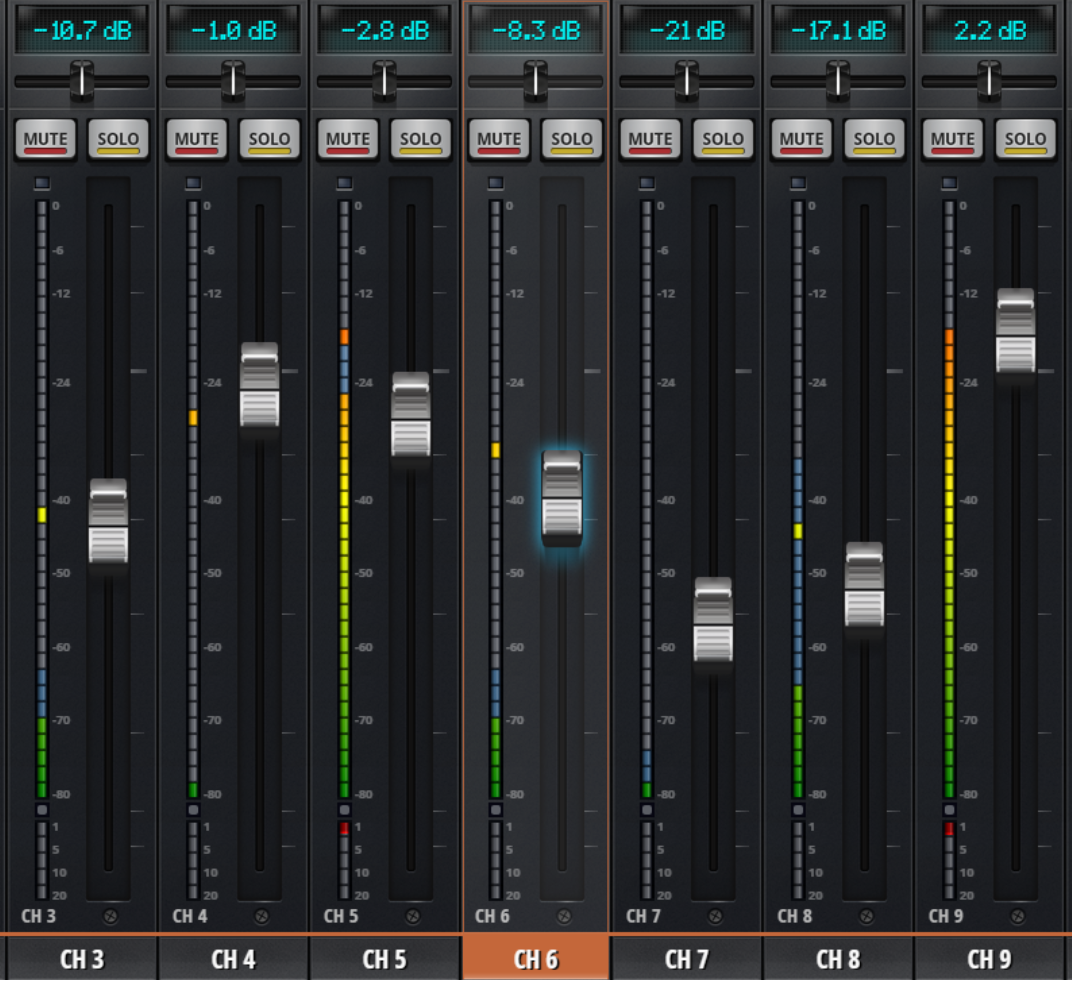
Task: Click the -10.7 dB level display on CH 3
Action: [x=82, y=30]
